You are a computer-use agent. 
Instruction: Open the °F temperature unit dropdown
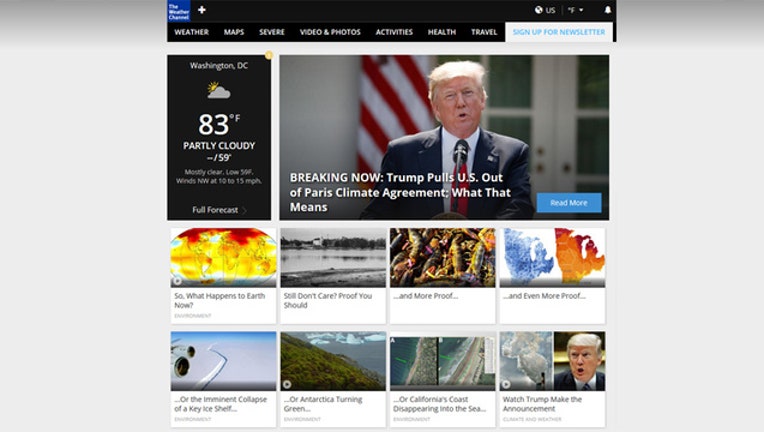[575, 10]
